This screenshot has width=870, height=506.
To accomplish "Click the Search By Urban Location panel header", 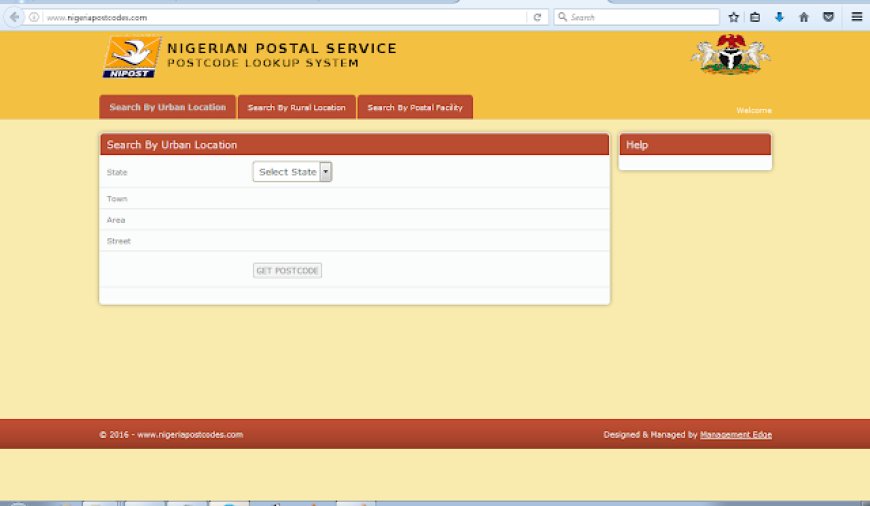I will coord(355,145).
